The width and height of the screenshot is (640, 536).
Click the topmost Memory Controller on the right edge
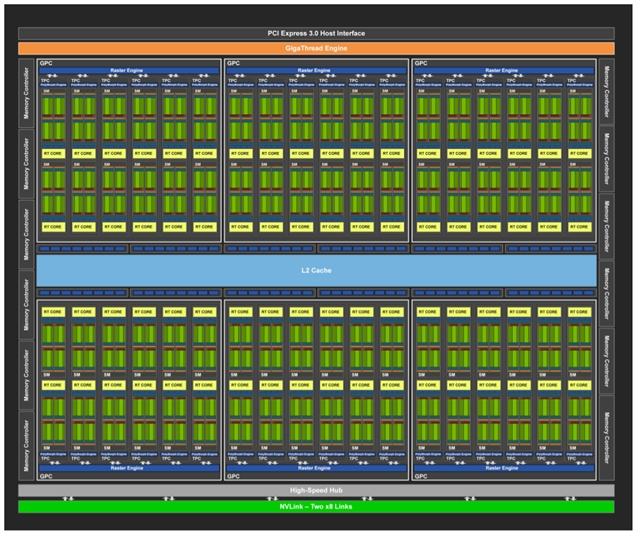607,92
